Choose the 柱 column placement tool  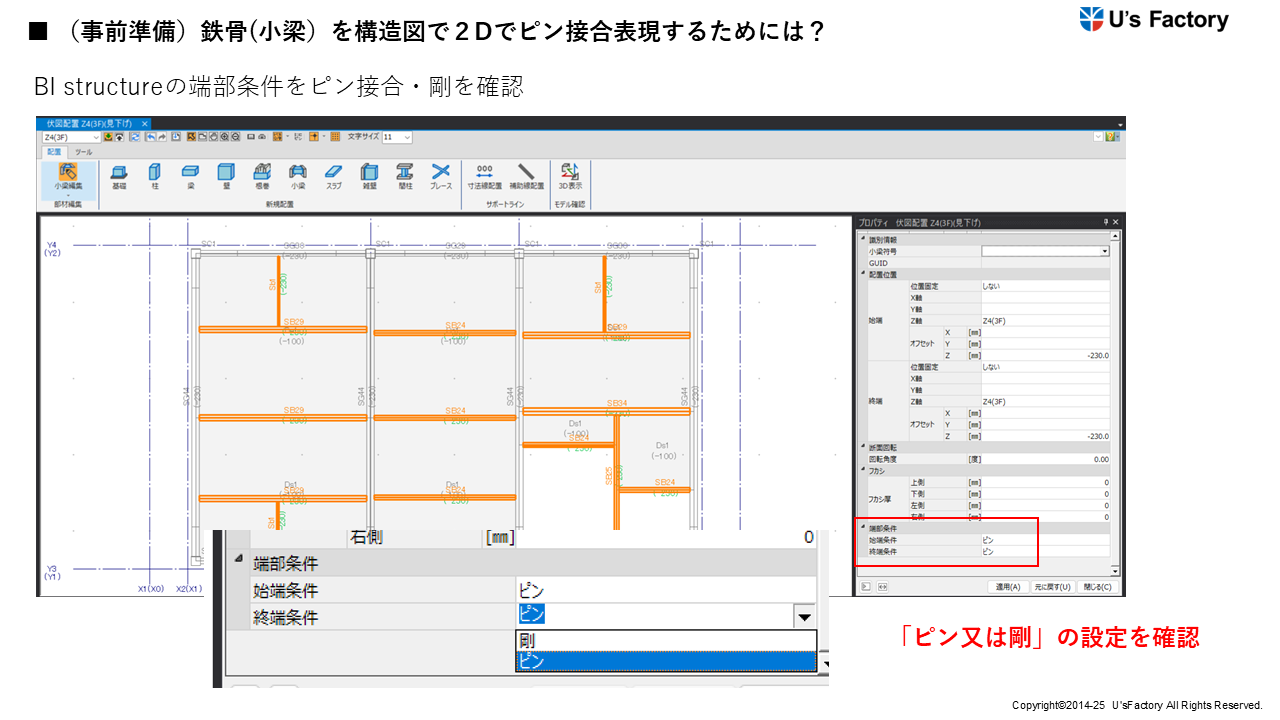155,177
